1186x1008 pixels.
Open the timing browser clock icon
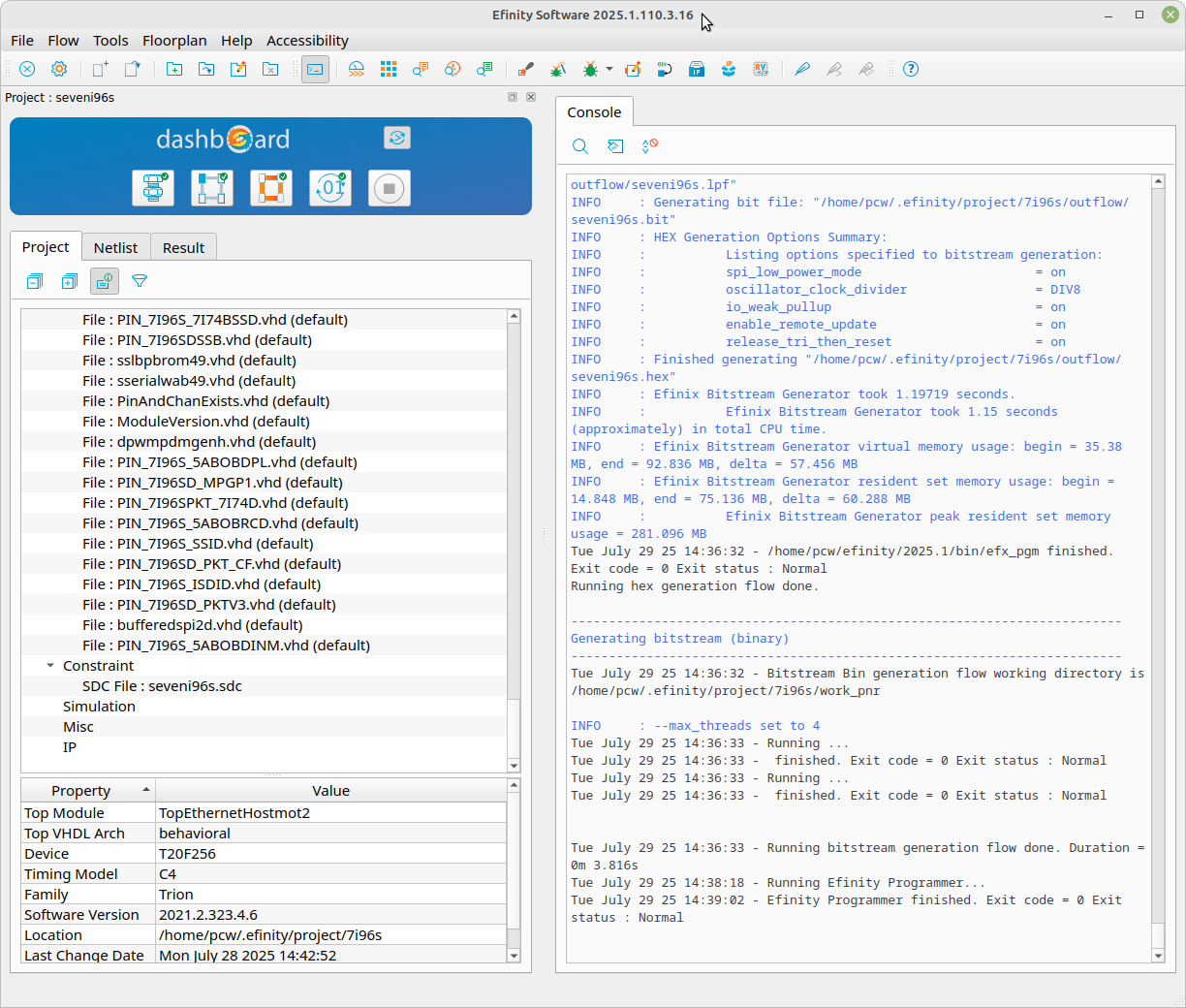(453, 69)
